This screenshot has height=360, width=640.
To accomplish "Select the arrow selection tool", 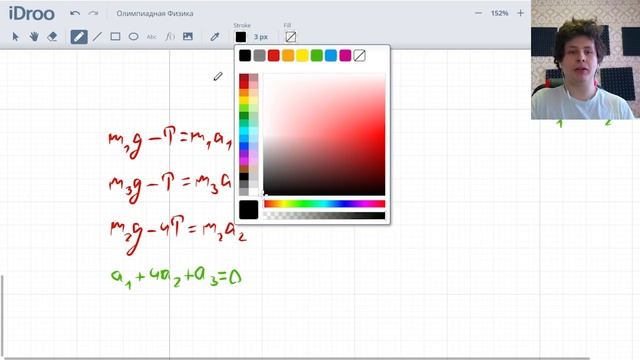I will pos(16,37).
